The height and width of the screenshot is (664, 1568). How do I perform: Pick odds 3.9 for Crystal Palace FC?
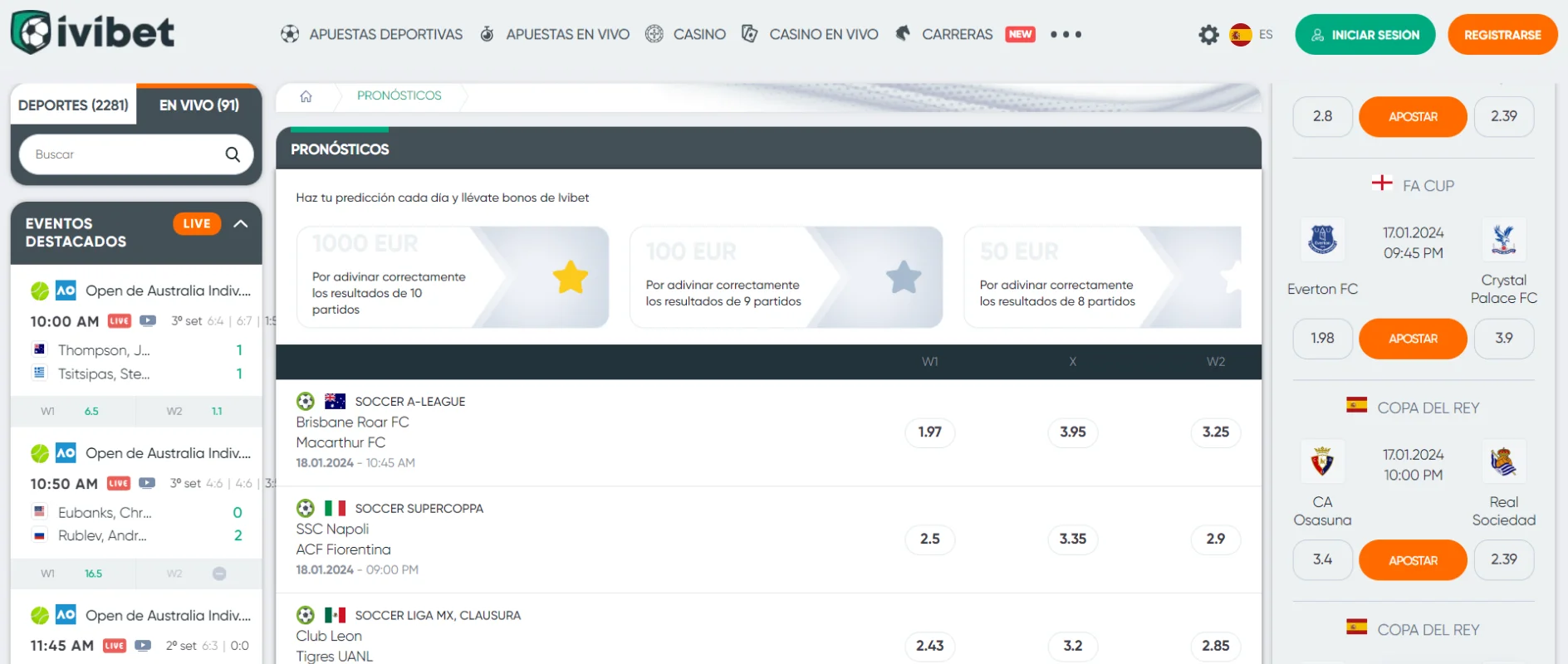(x=1504, y=339)
